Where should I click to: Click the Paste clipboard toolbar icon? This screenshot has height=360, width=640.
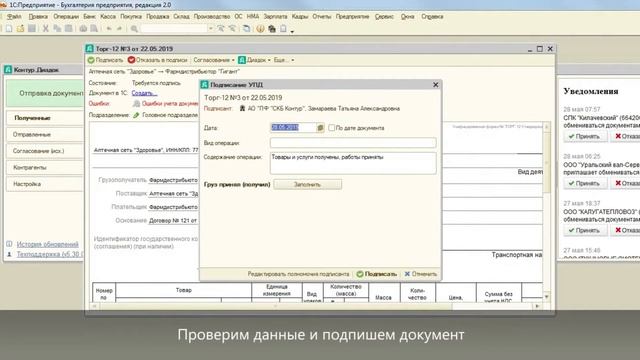69,29
